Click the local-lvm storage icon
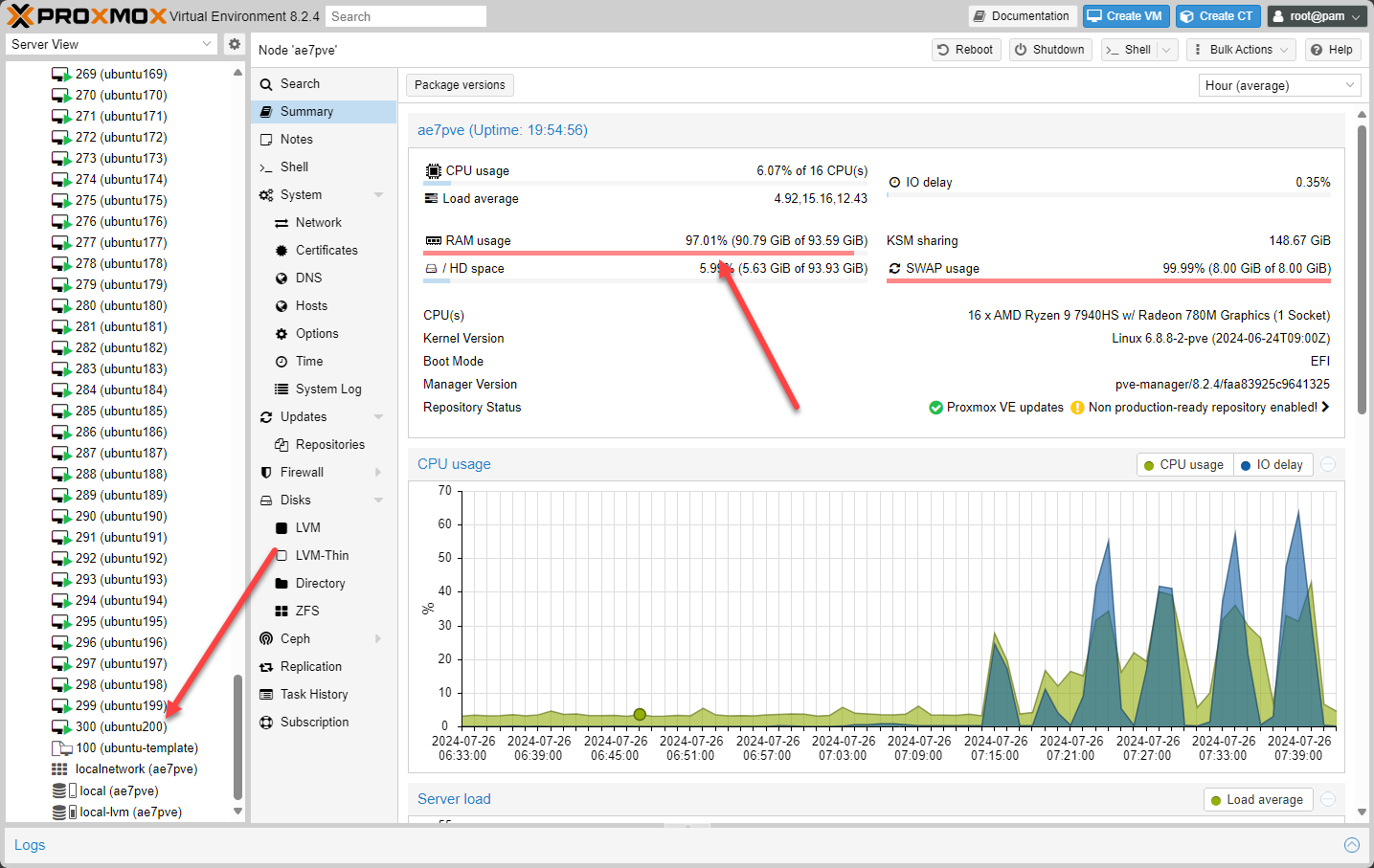Viewport: 1374px width, 868px height. [64, 812]
